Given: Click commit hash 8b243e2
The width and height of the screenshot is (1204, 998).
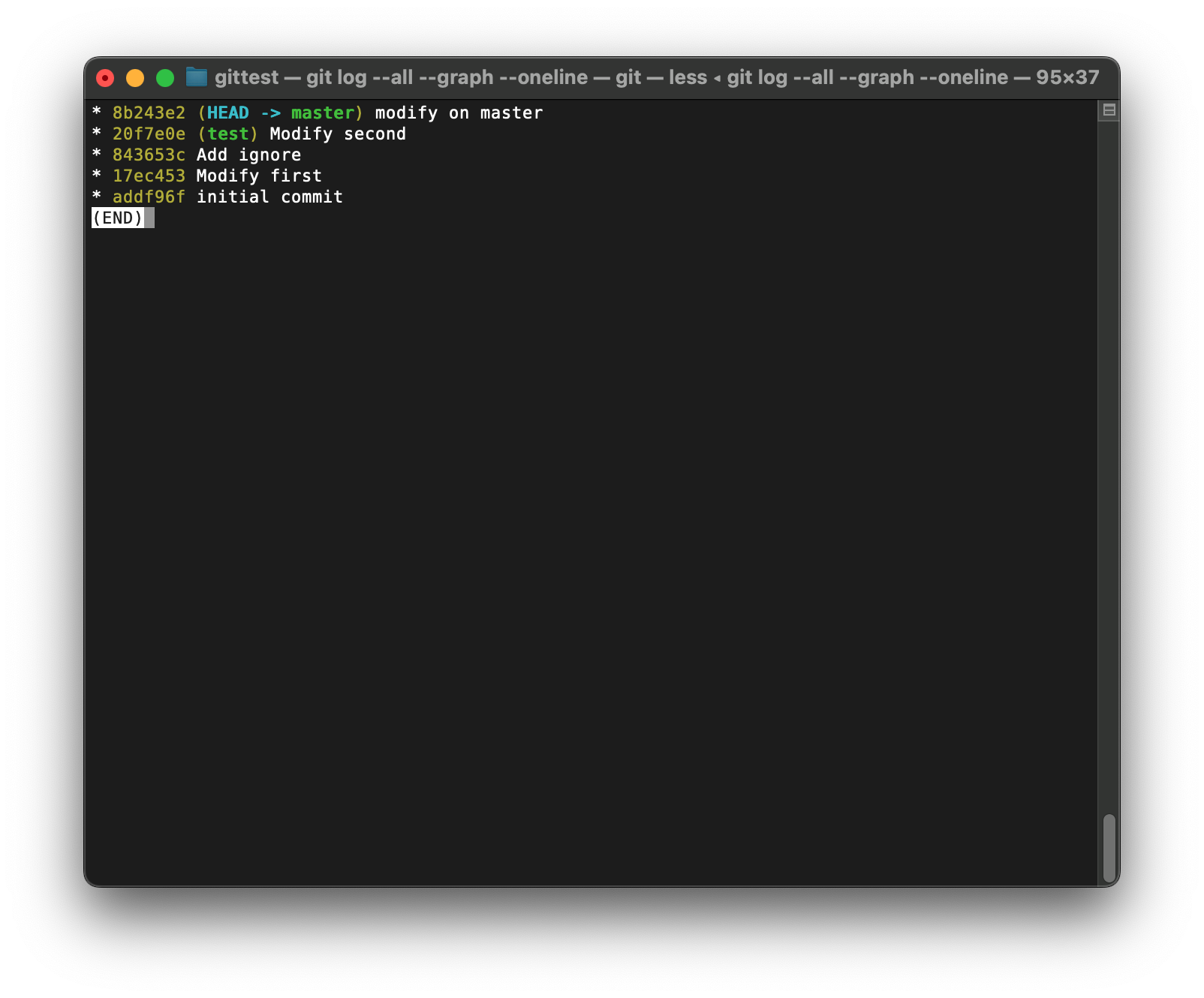Looking at the screenshot, I should 149,113.
